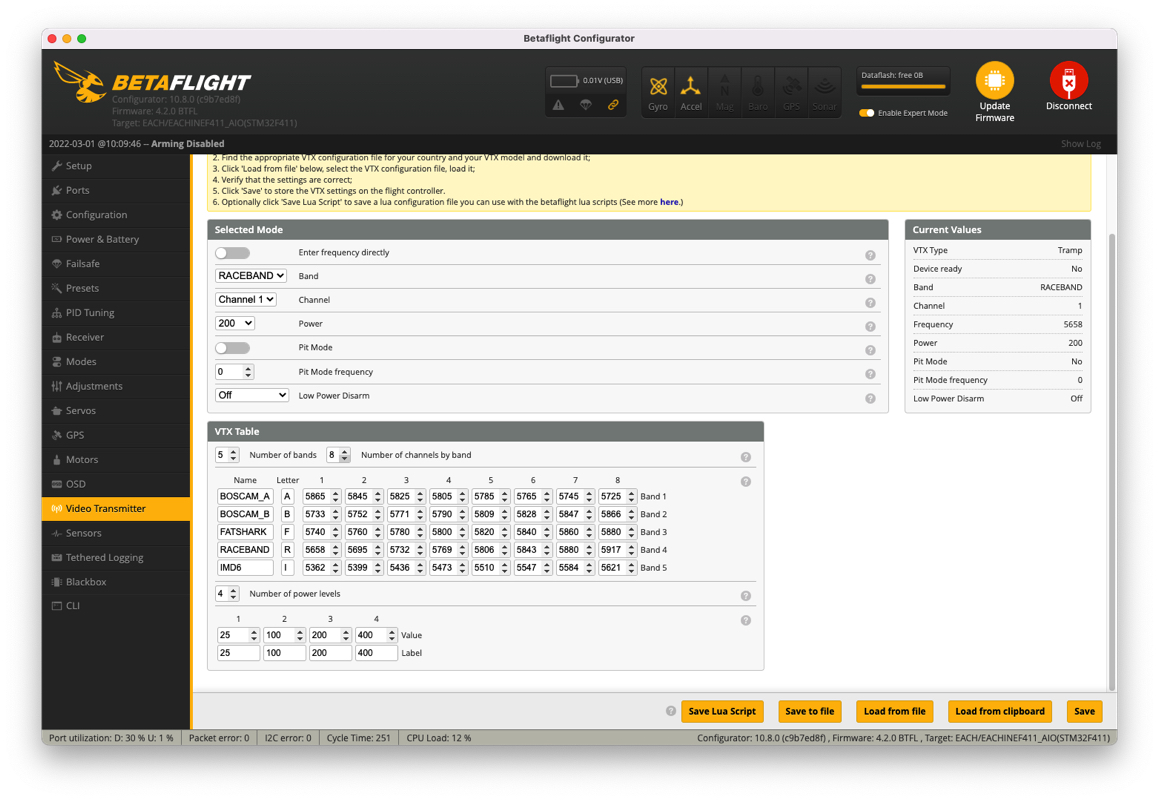Open the CLI tab
Viewport: 1159px width, 800px height.
[116, 606]
